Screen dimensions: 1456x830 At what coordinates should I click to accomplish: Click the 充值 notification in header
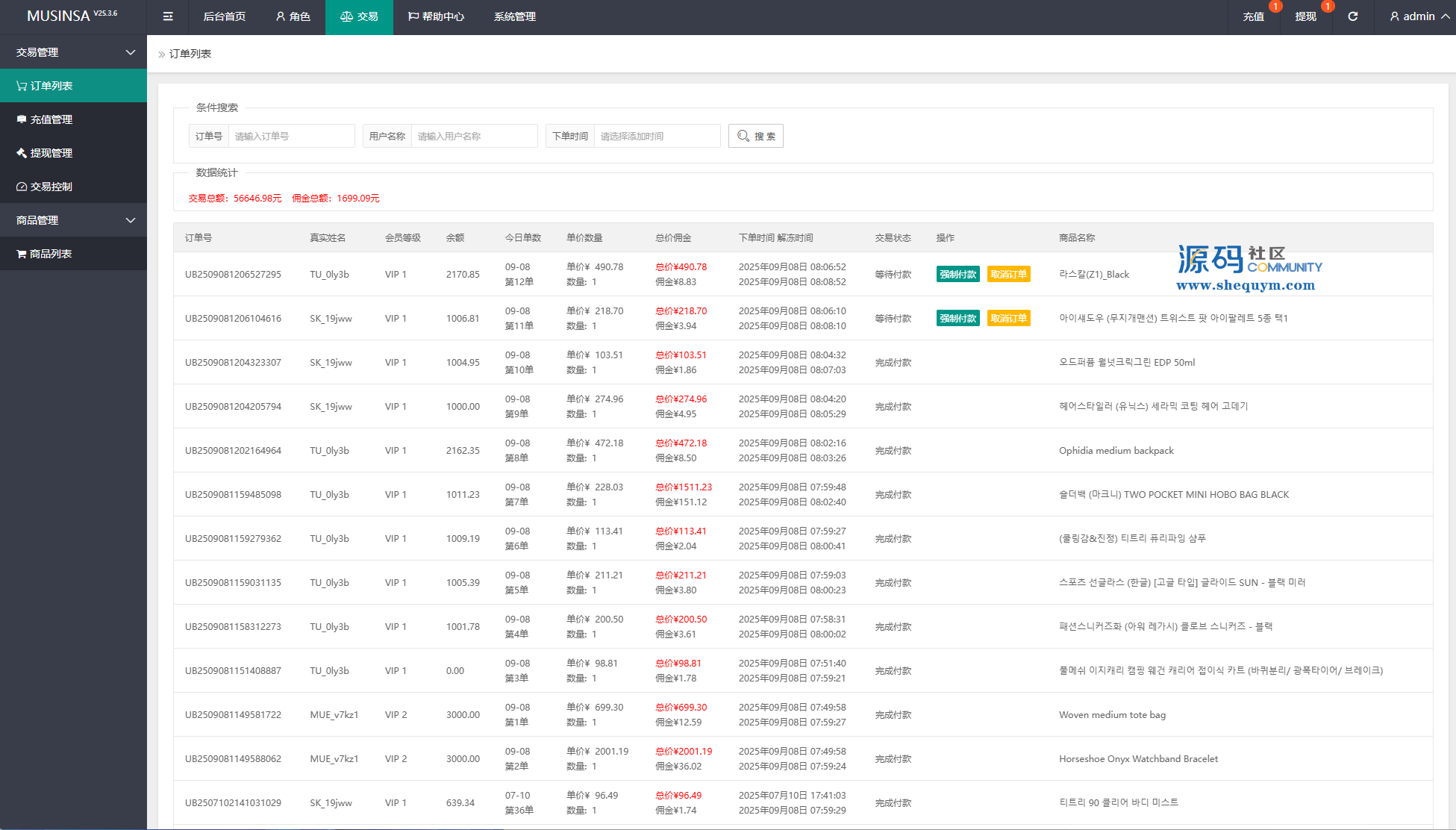tap(1253, 16)
